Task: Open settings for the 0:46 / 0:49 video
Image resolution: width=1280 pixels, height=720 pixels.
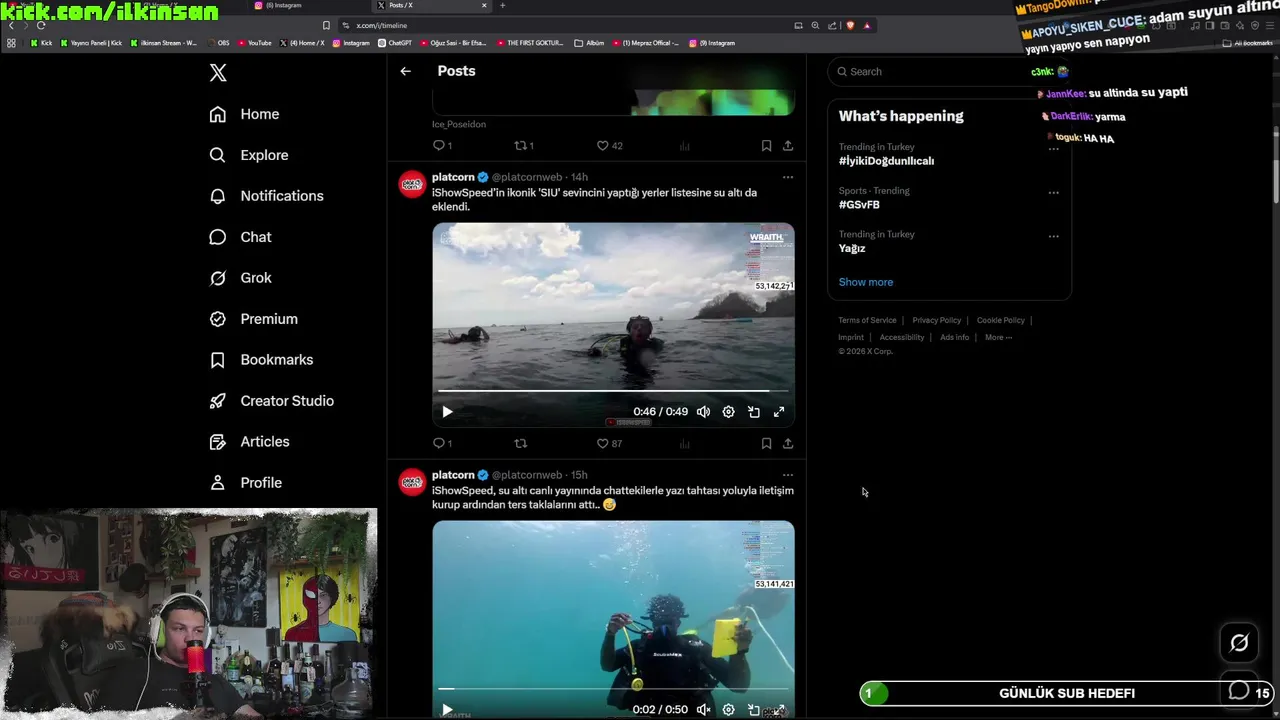Action: coord(728,412)
